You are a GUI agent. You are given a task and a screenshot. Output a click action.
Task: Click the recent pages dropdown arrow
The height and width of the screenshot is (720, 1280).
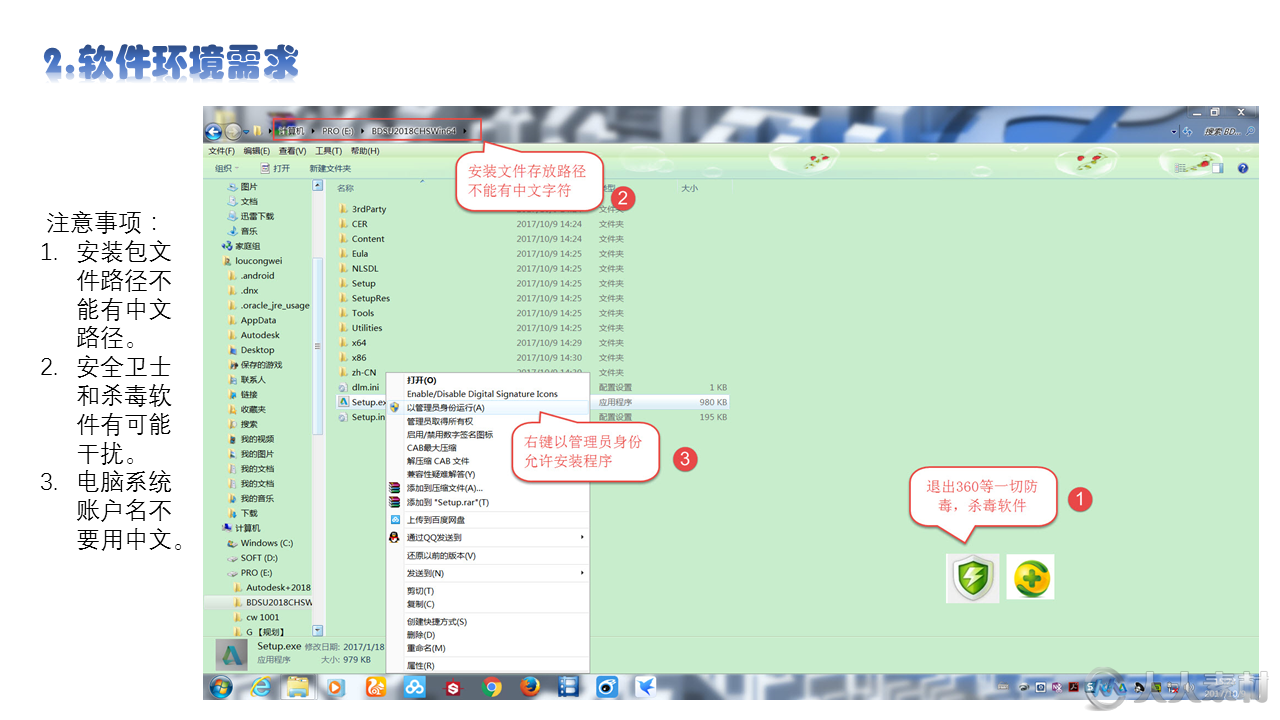pos(247,132)
